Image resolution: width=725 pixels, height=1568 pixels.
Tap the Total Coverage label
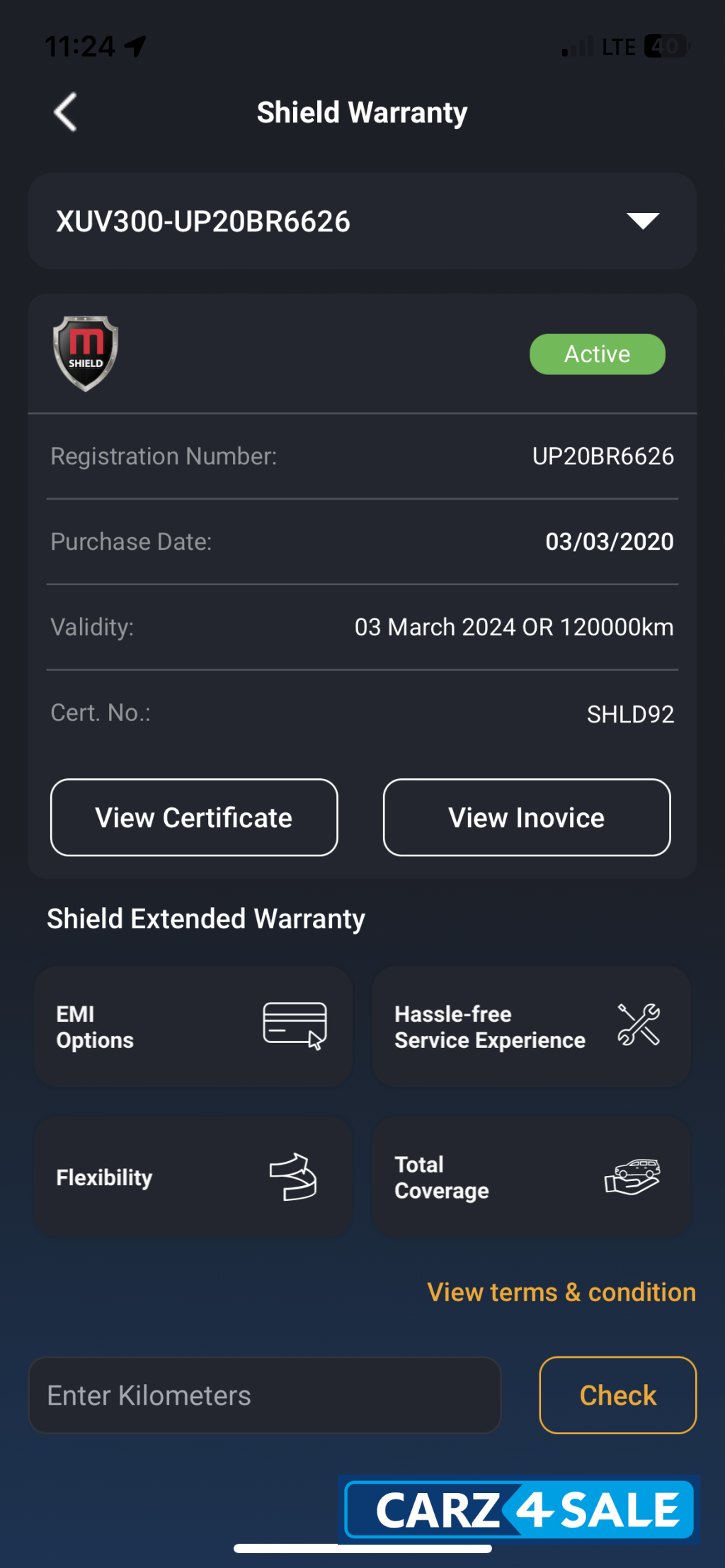click(x=442, y=1177)
